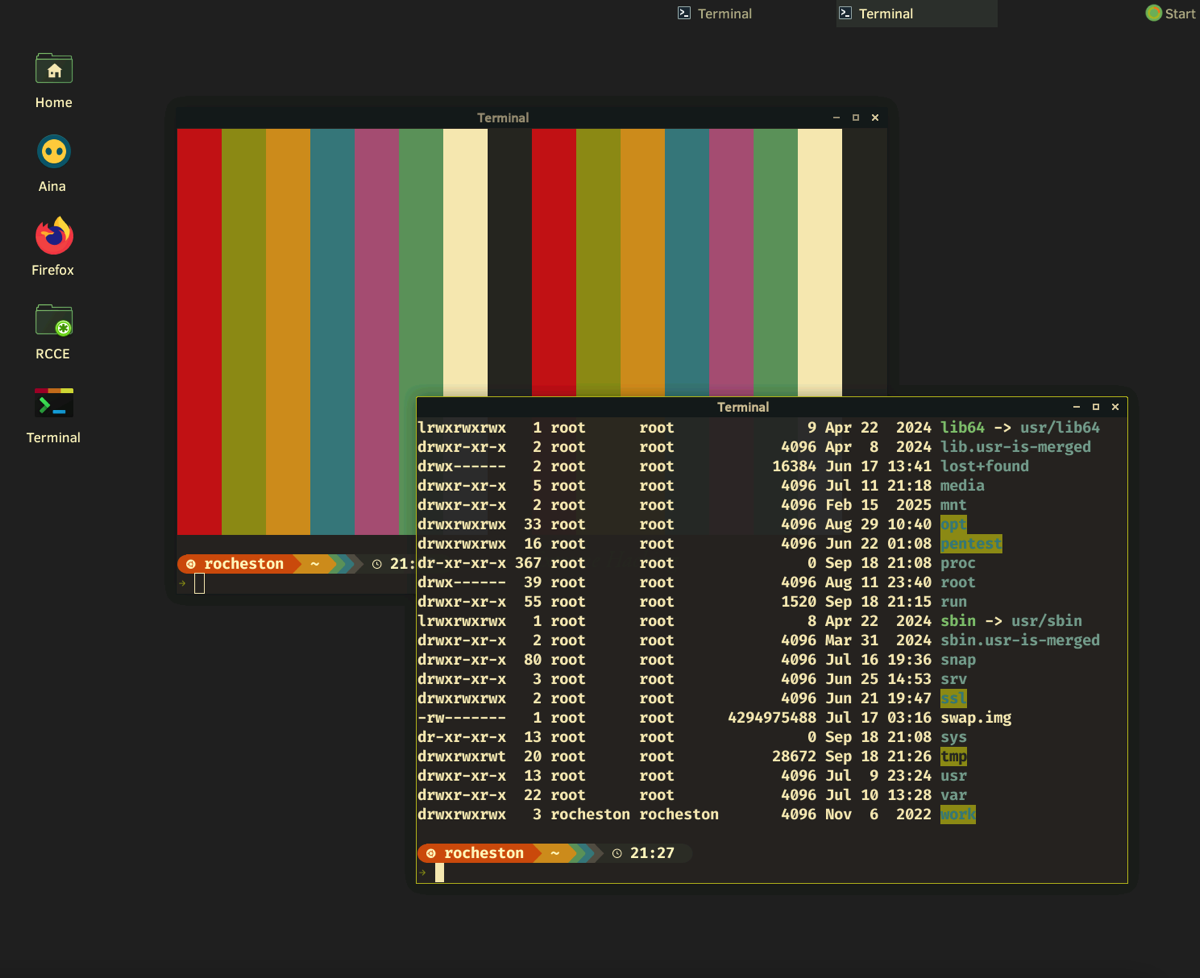Minimize the color-stripe Terminal window
The image size is (1200, 978).
(x=836, y=118)
